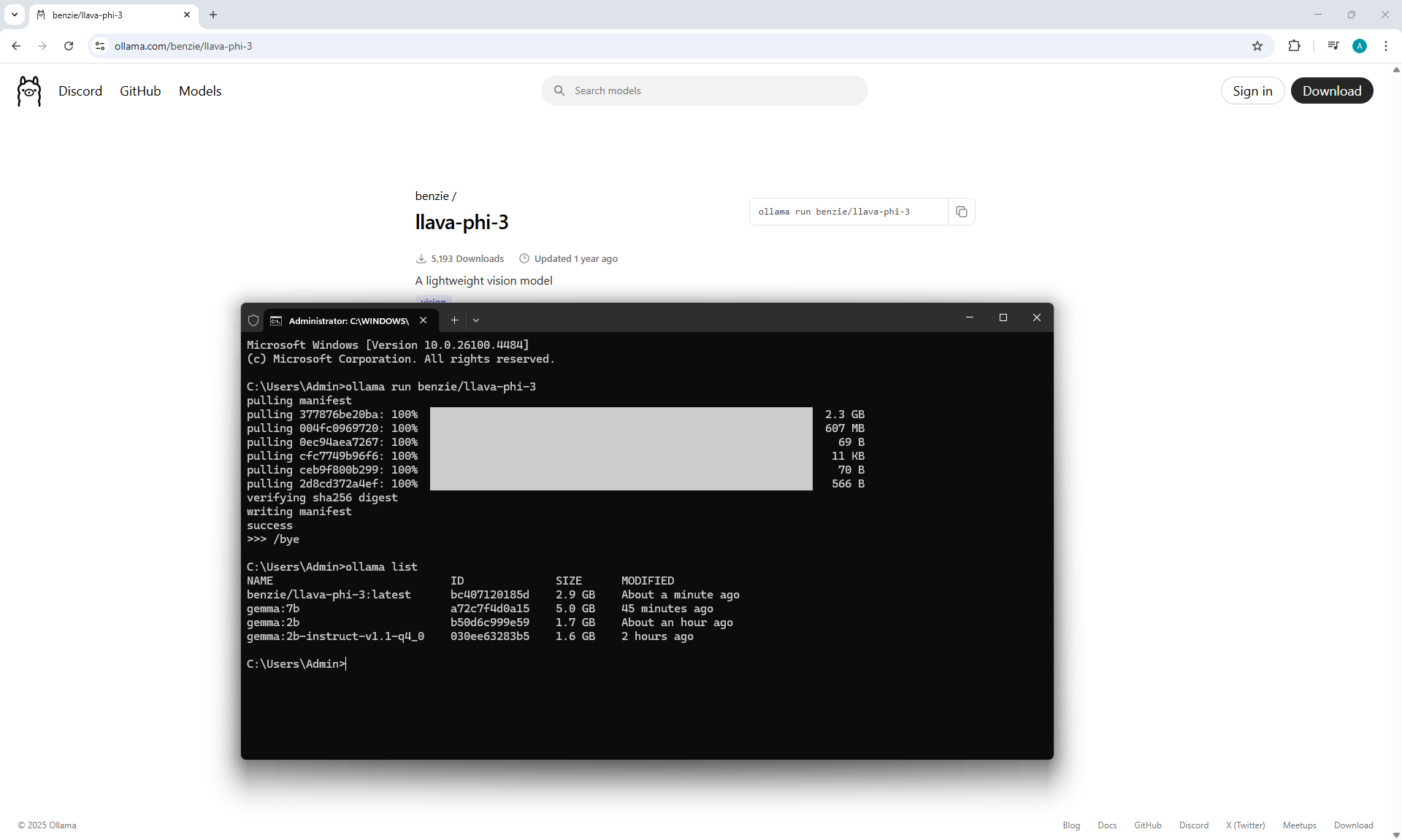
Task: Open Chrome media control icon
Action: coord(1333,46)
